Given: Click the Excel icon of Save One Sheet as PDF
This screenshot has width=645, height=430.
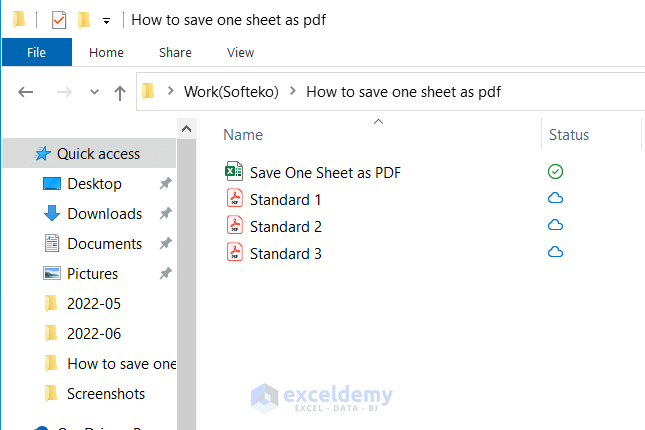Looking at the screenshot, I should [x=234, y=172].
